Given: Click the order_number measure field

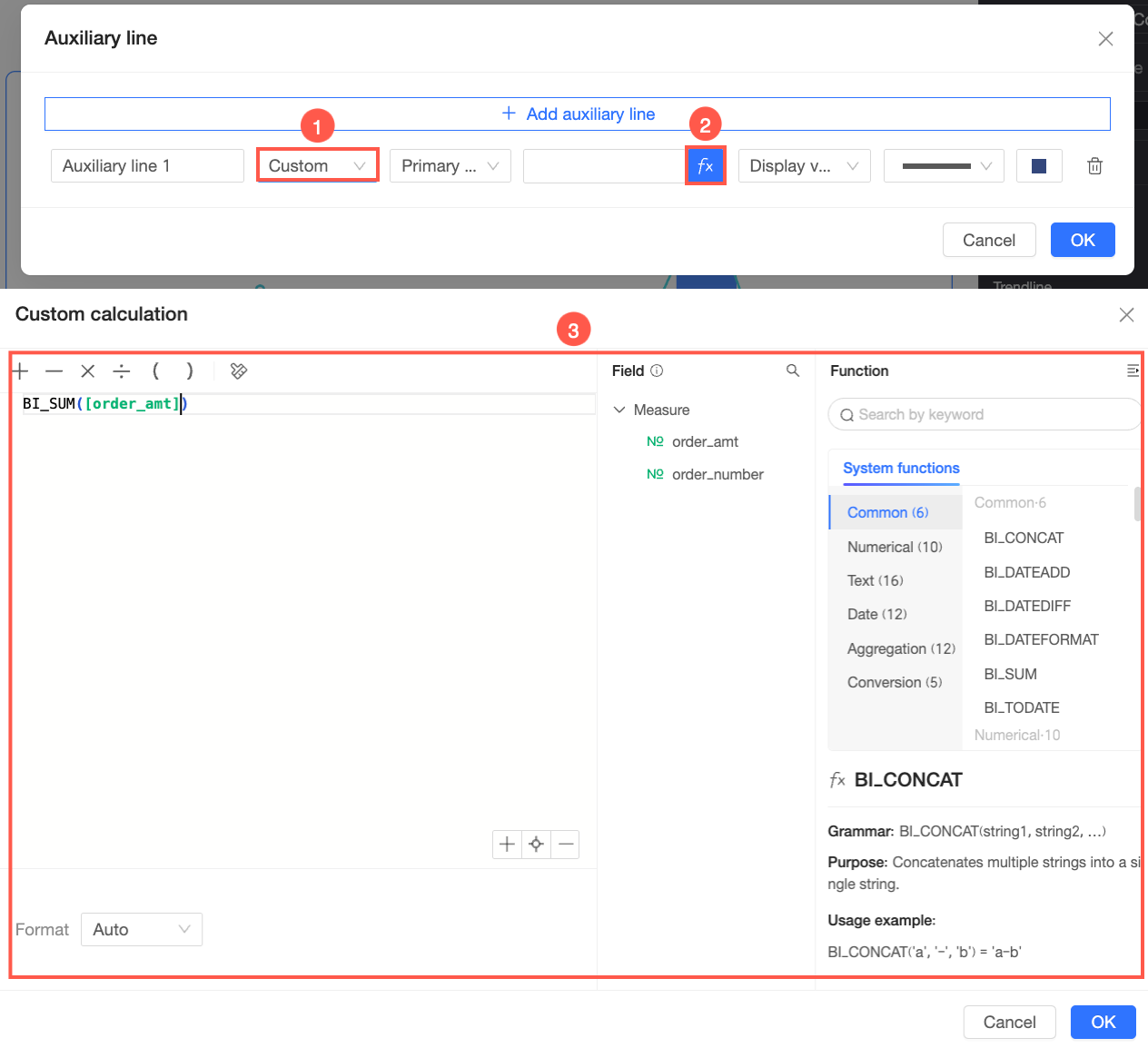Looking at the screenshot, I should (705, 474).
